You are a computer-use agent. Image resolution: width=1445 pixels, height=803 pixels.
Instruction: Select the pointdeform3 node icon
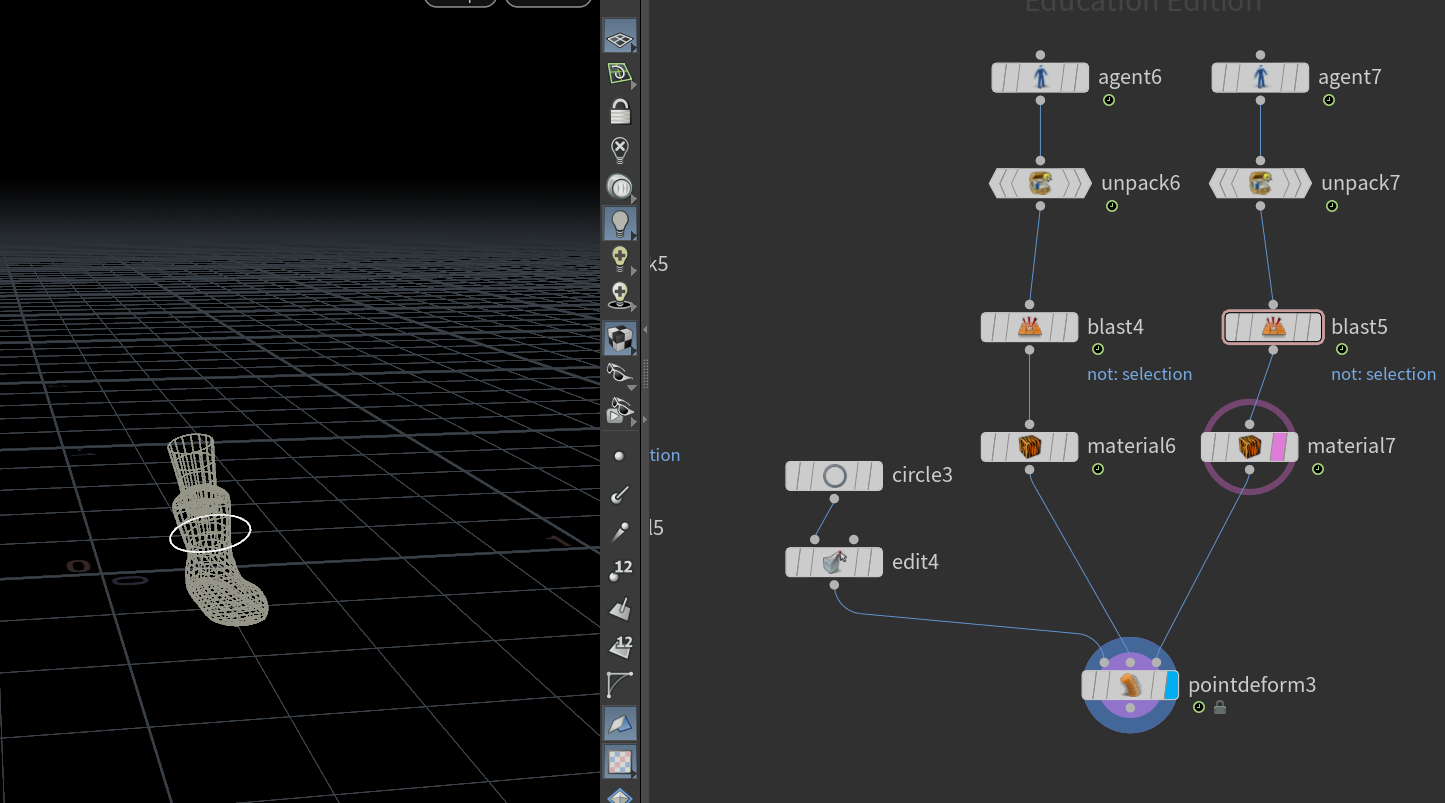point(1130,685)
